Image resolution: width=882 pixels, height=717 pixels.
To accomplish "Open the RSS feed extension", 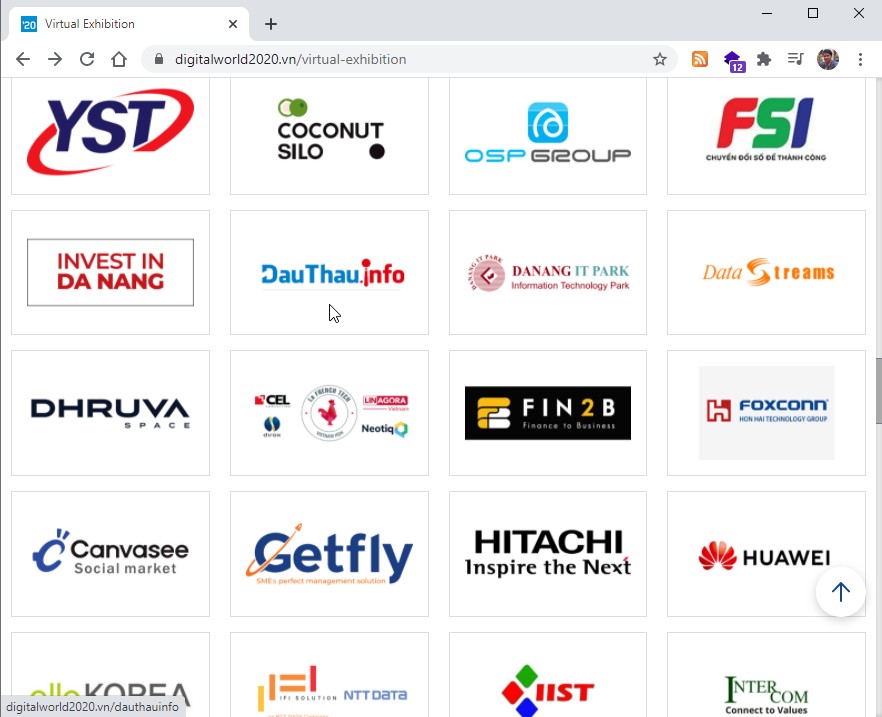I will pyautogui.click(x=700, y=59).
